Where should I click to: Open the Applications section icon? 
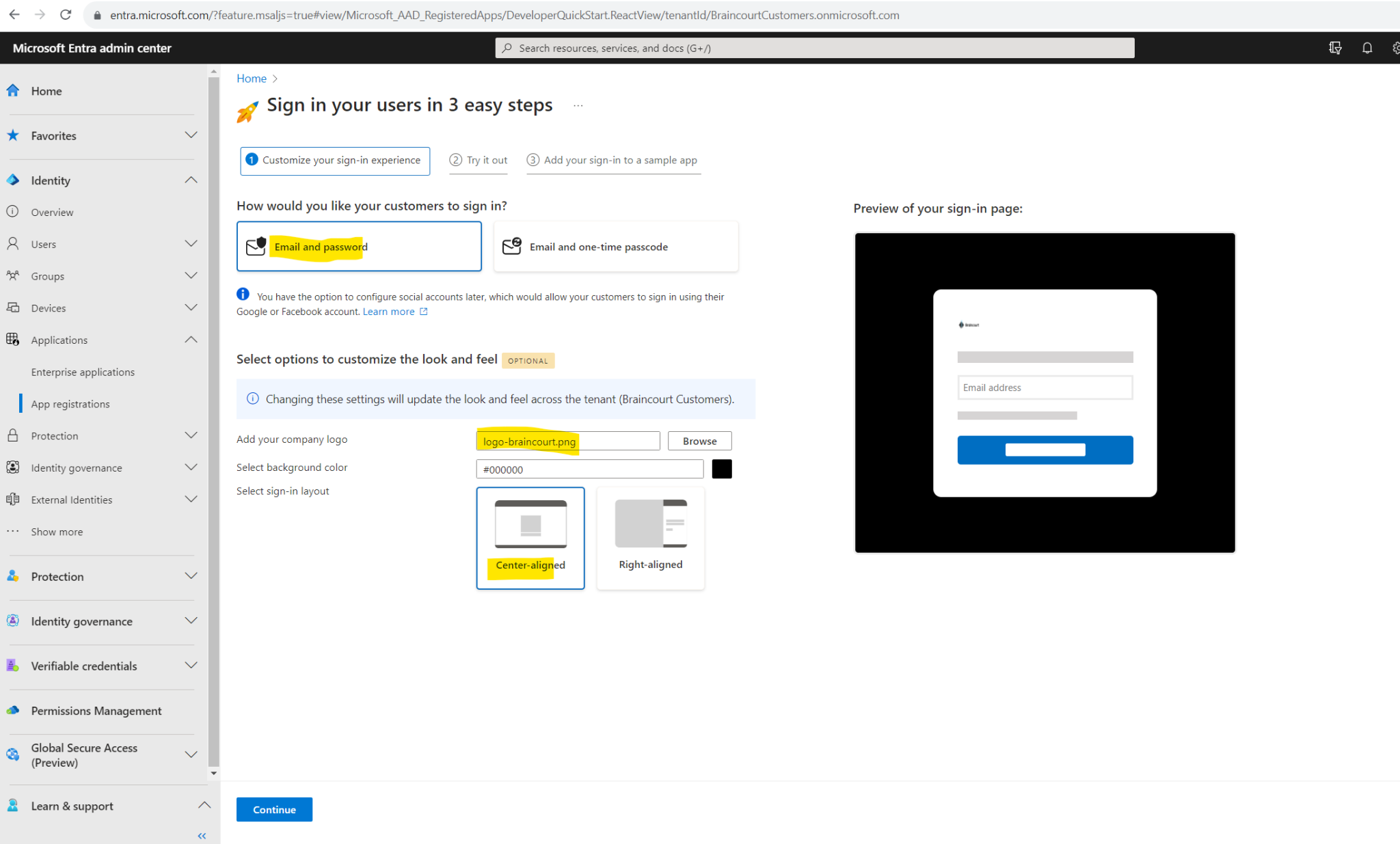12,339
